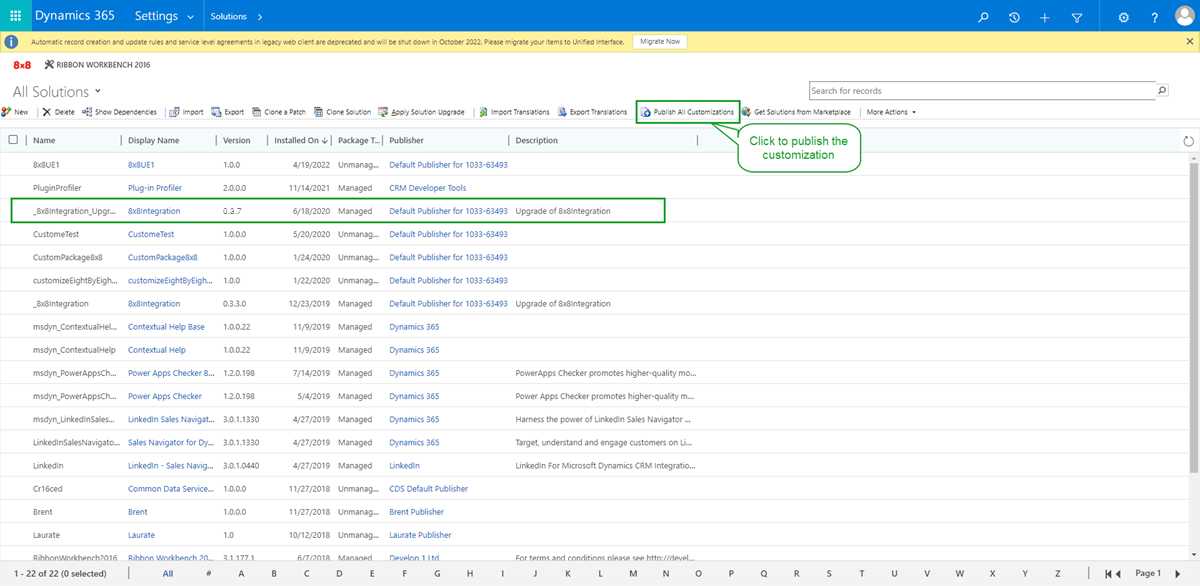Select the Export solution icon
This screenshot has width=1200, height=586.
pyautogui.click(x=227, y=111)
